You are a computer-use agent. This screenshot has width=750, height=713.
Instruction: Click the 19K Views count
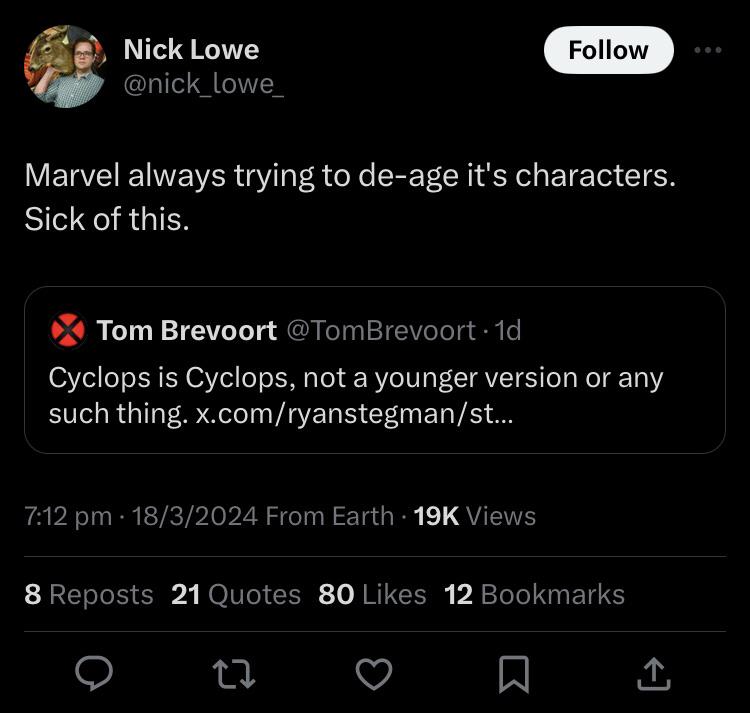[x=474, y=516]
